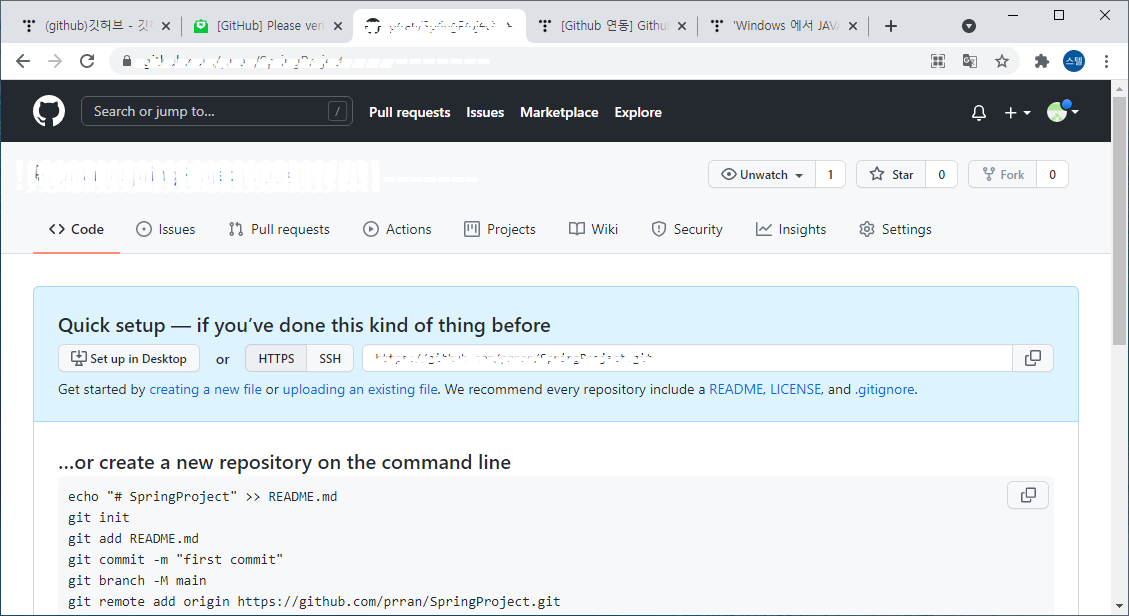
Task: Select the Code repository tab
Action: [76, 229]
